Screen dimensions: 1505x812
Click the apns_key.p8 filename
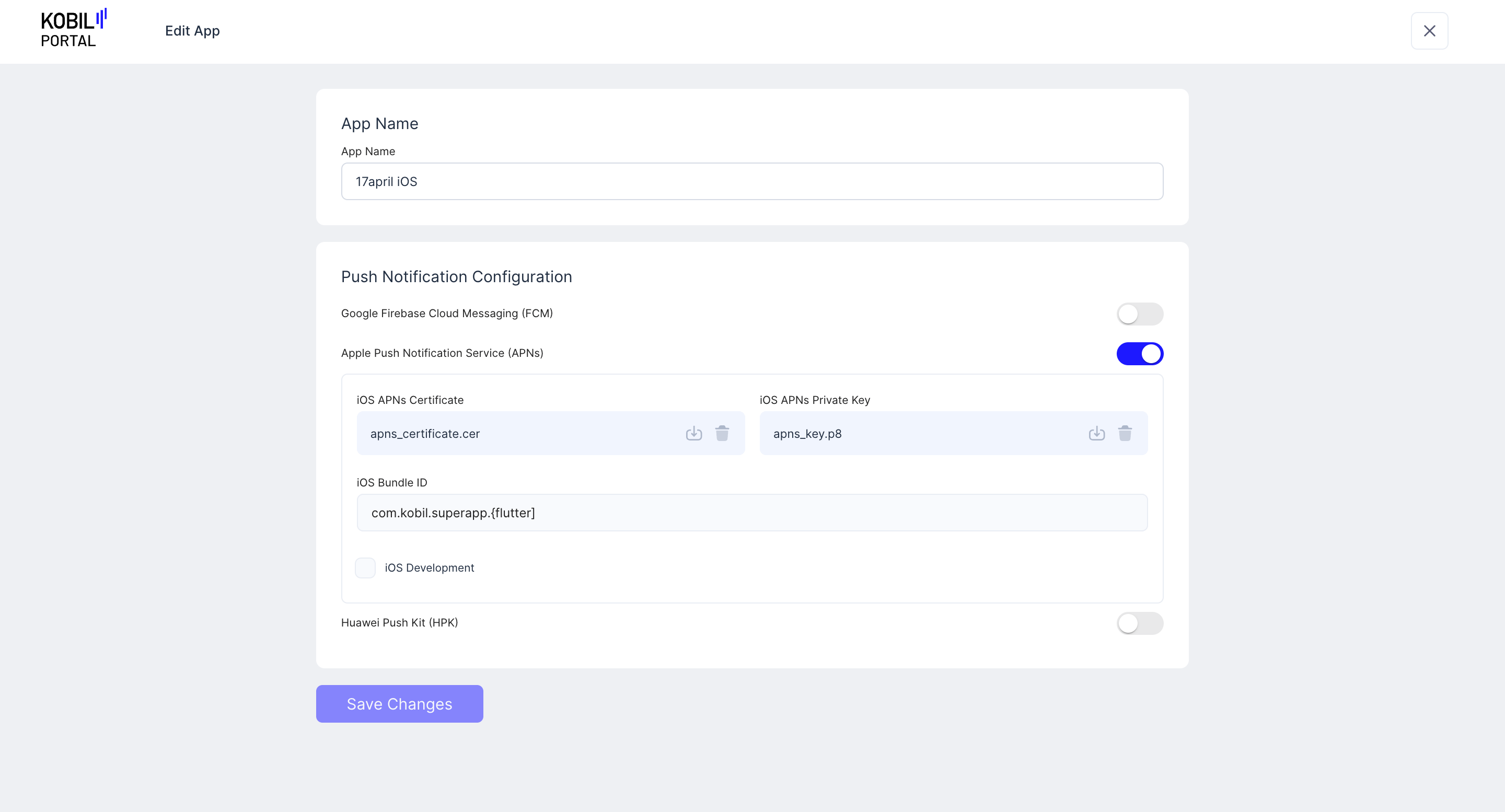click(x=807, y=434)
